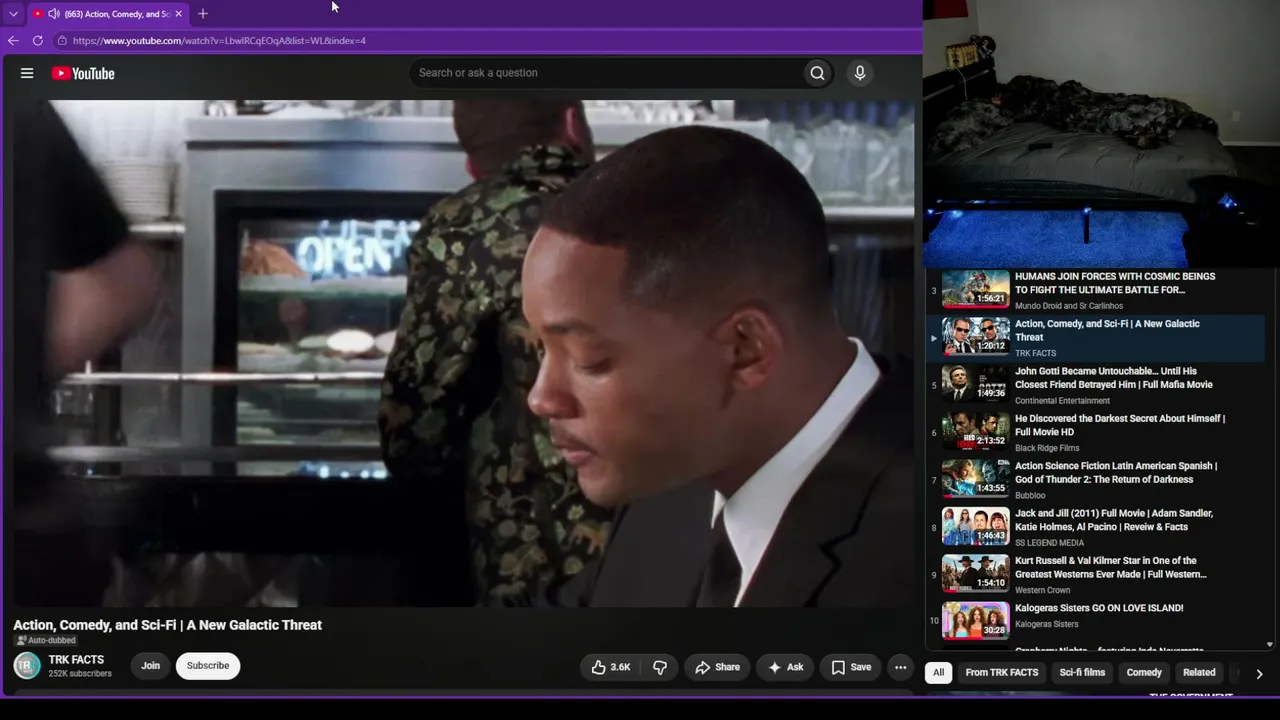The width and height of the screenshot is (1280, 720).
Task: Like the video with 3.6K likes
Action: coord(611,667)
